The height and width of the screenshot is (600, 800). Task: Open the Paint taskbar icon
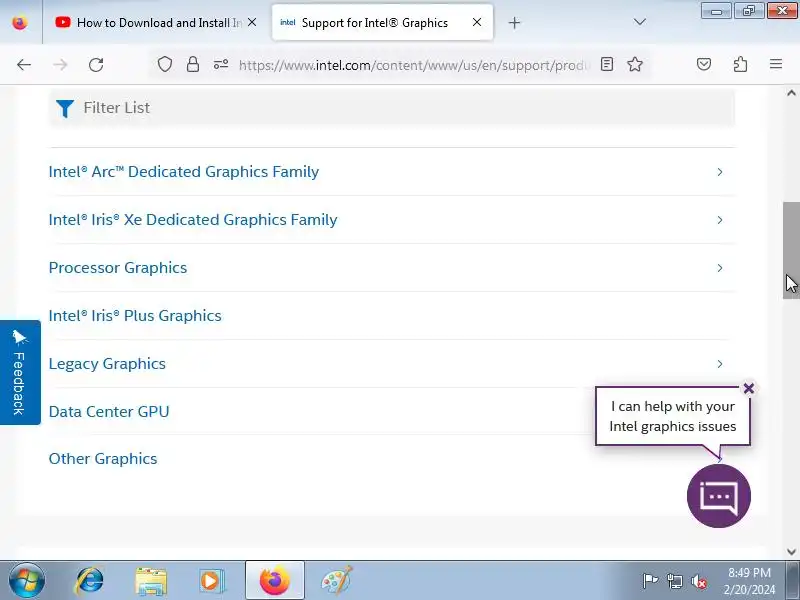tap(337, 580)
